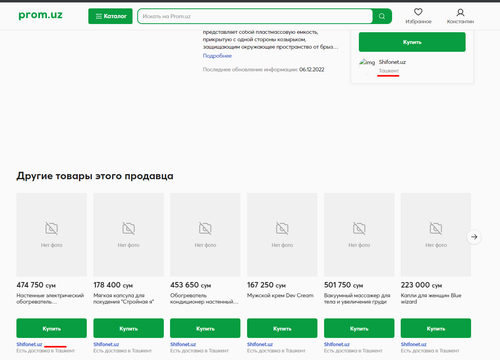Open the thumbnail of the 167 250 сум product
The image size is (500, 360).
pyautogui.click(x=282, y=235)
